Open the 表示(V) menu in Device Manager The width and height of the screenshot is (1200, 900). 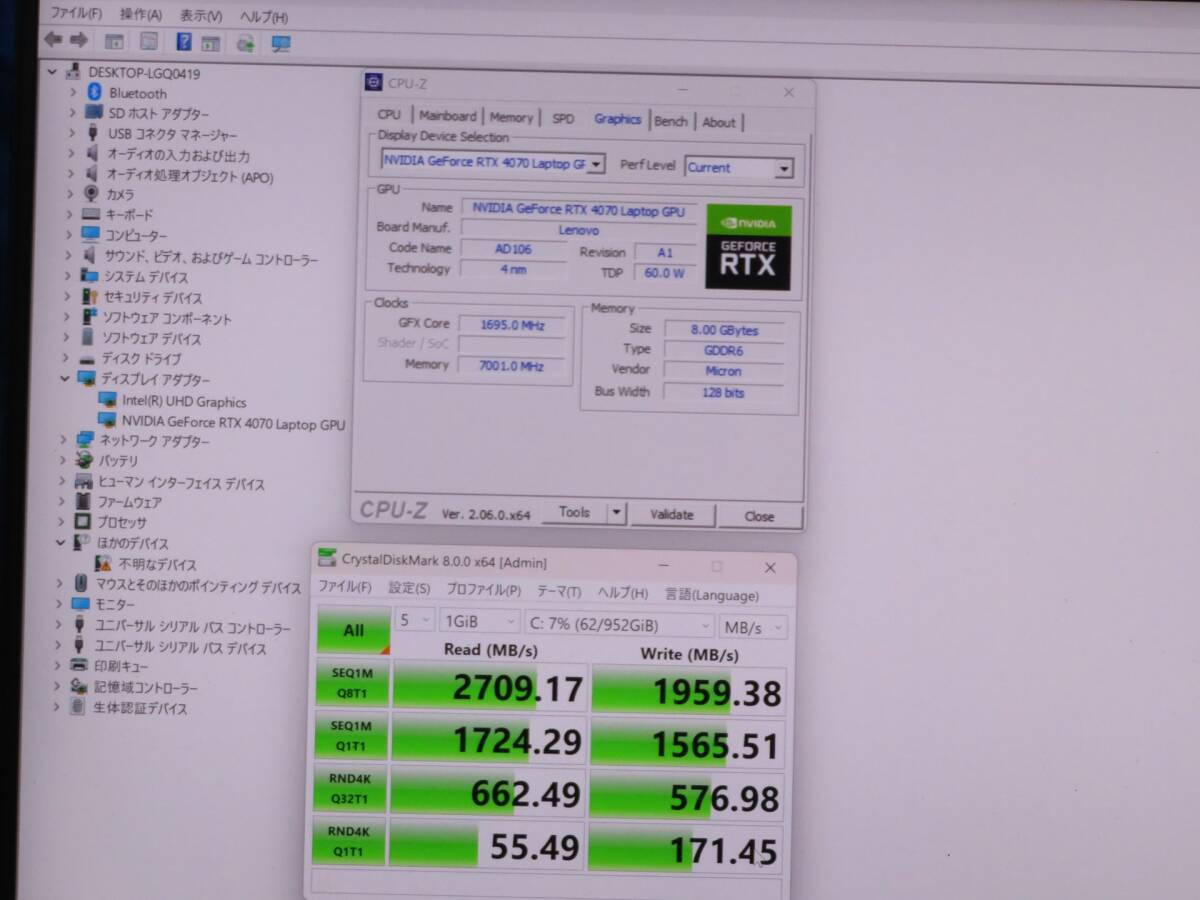pos(201,15)
